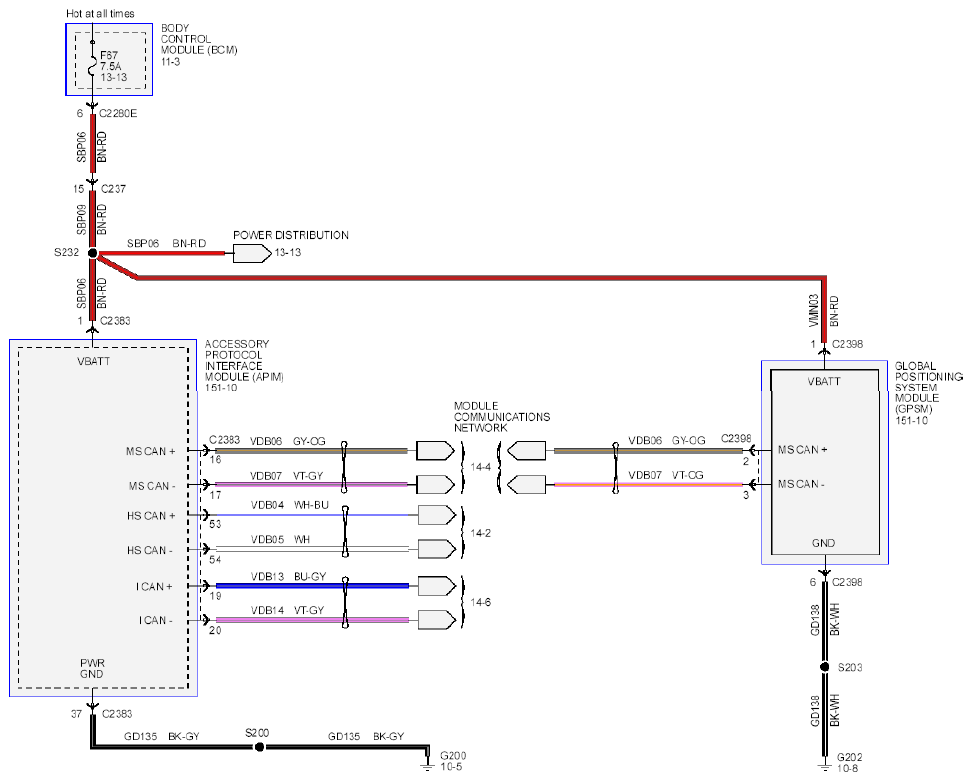Viewport: 972px width, 781px height.
Task: Click the "14-4" network page reference
Action: 480,466
